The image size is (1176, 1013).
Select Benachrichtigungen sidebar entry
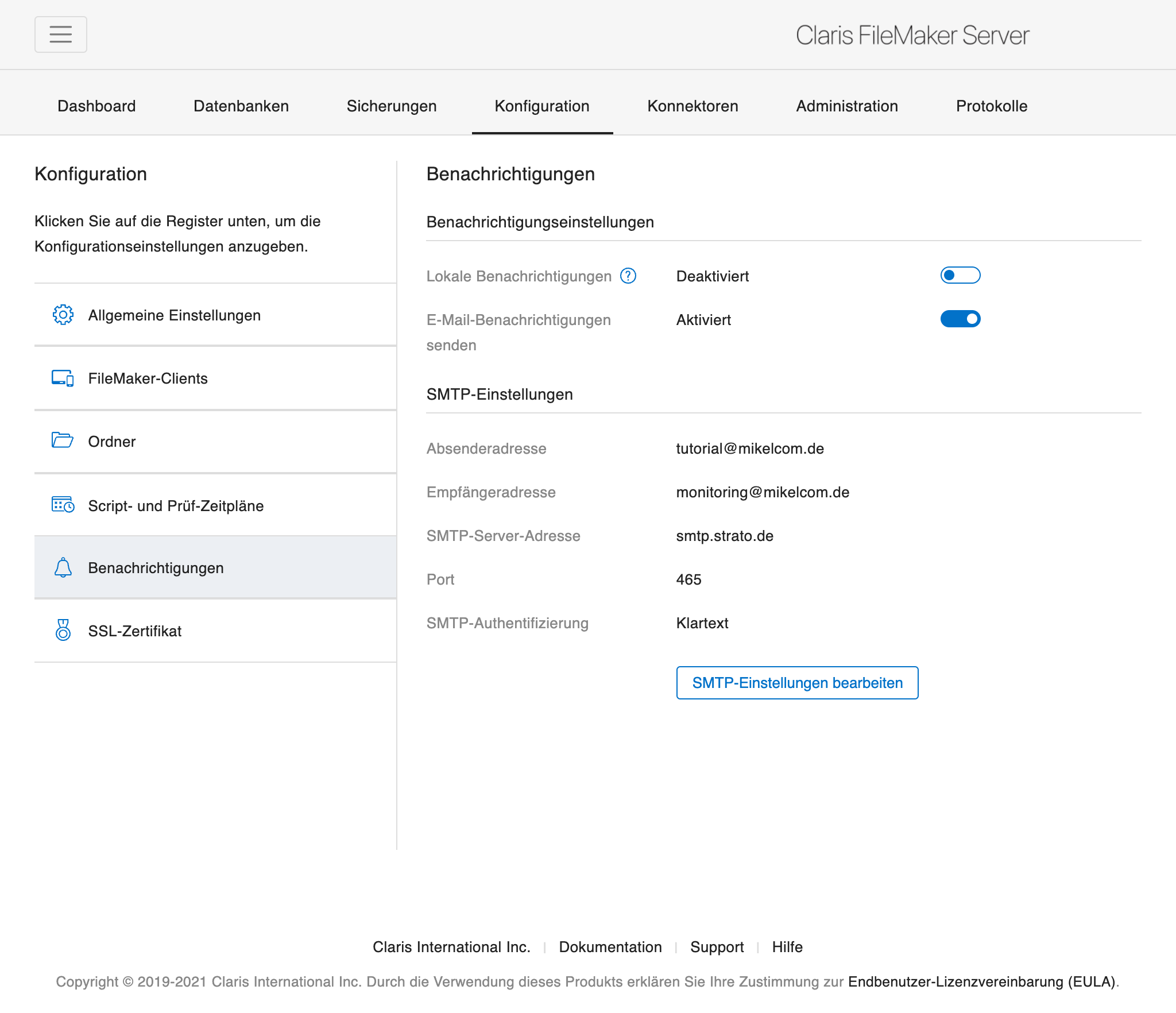click(215, 567)
